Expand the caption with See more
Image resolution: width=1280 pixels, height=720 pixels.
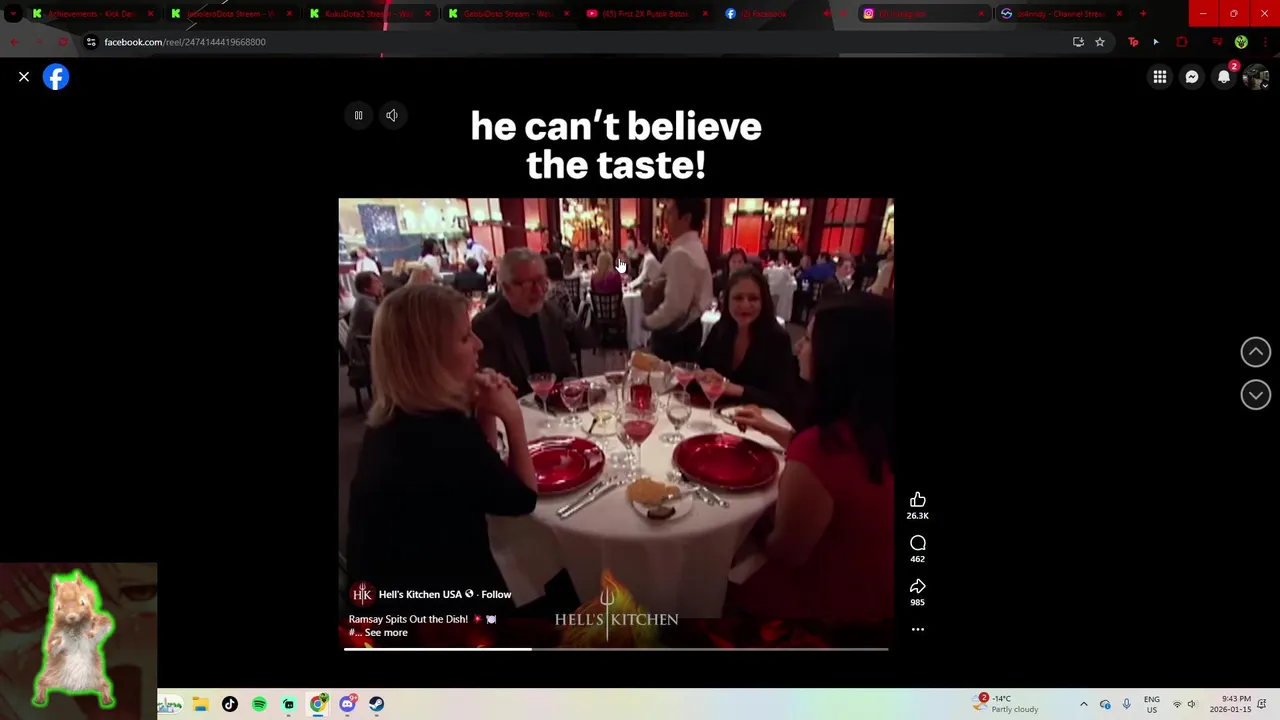(x=386, y=633)
